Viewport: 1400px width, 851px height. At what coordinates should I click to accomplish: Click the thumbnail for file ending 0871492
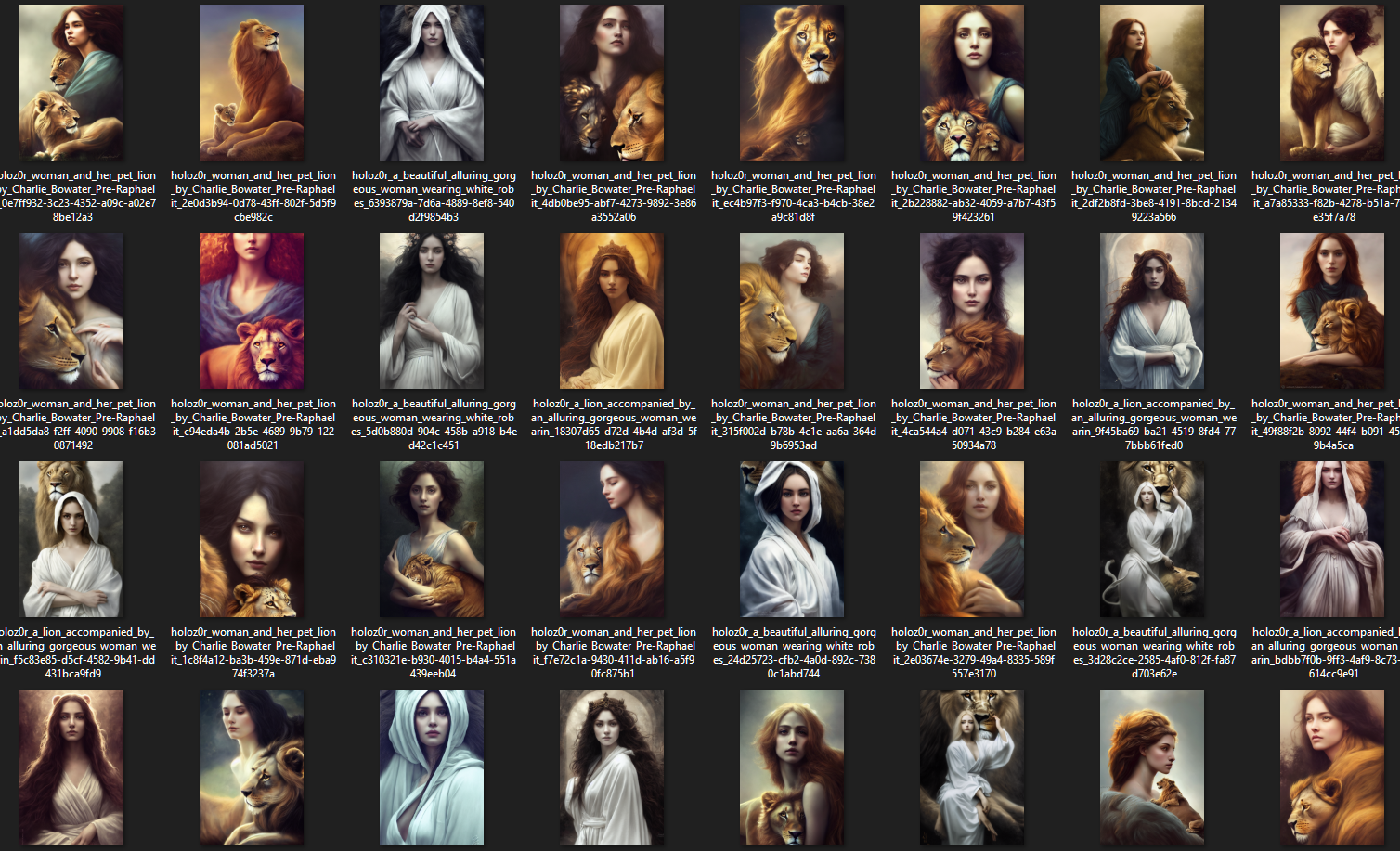click(71, 311)
